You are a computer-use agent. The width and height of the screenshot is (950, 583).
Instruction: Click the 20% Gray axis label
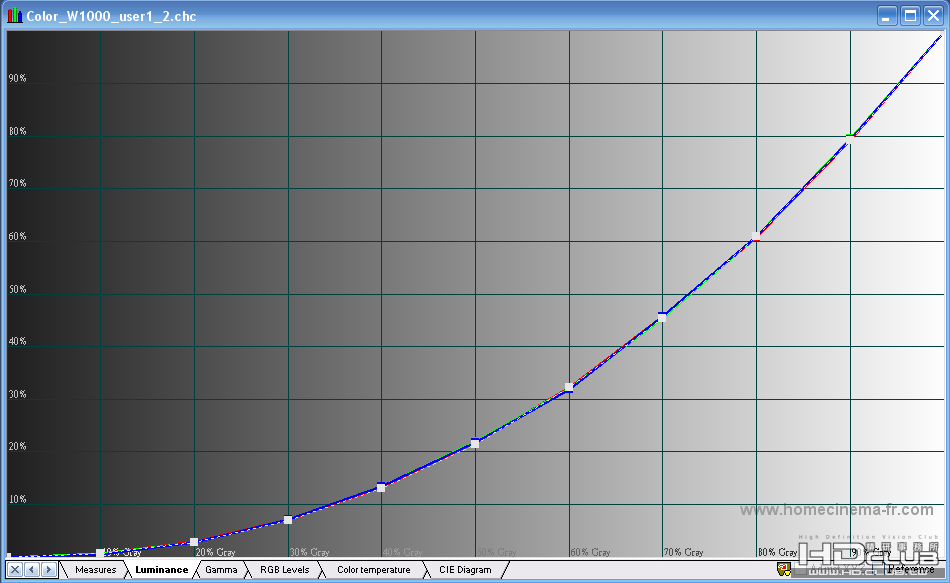(x=216, y=552)
